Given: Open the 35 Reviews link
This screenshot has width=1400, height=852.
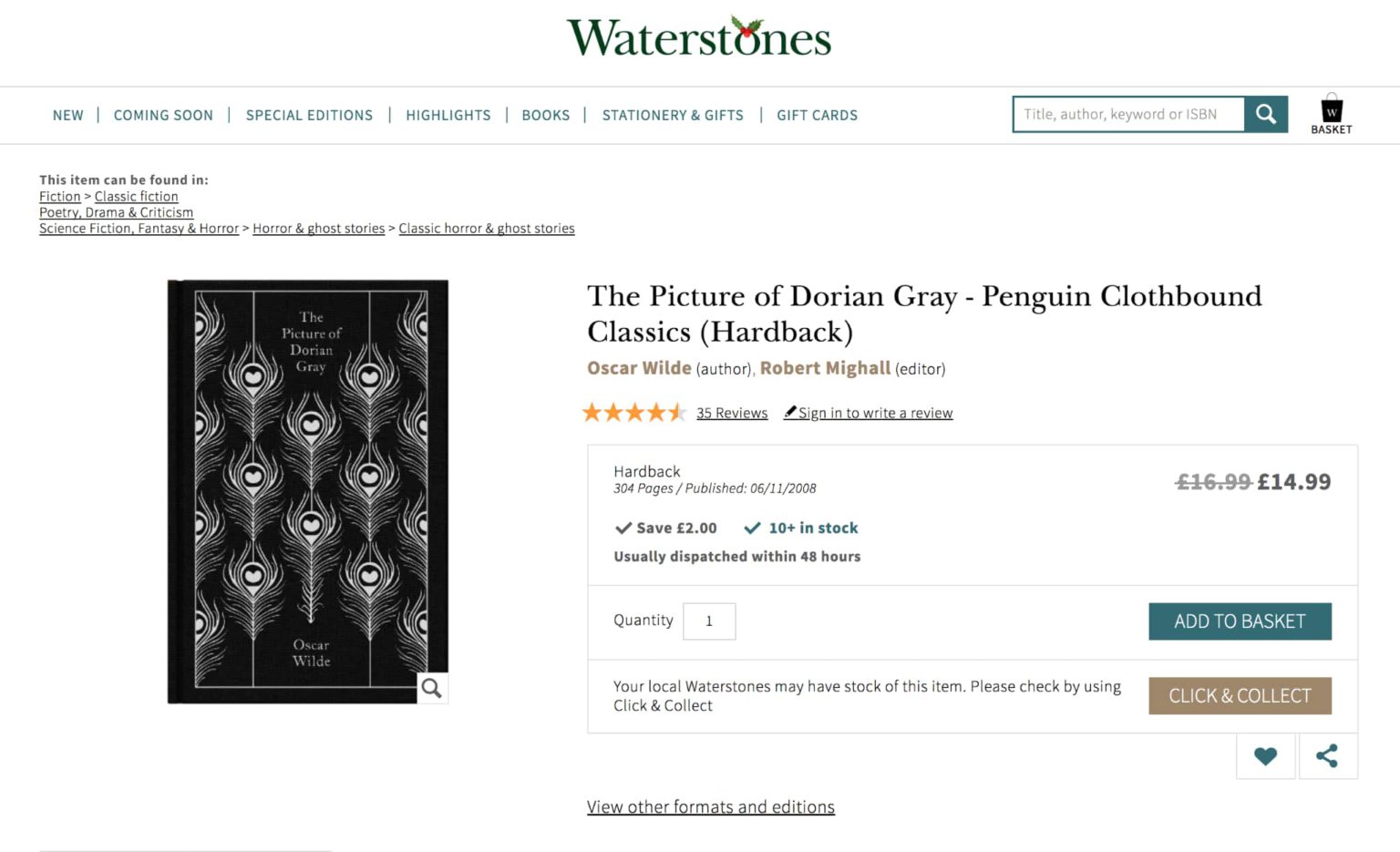Looking at the screenshot, I should pyautogui.click(x=732, y=414).
